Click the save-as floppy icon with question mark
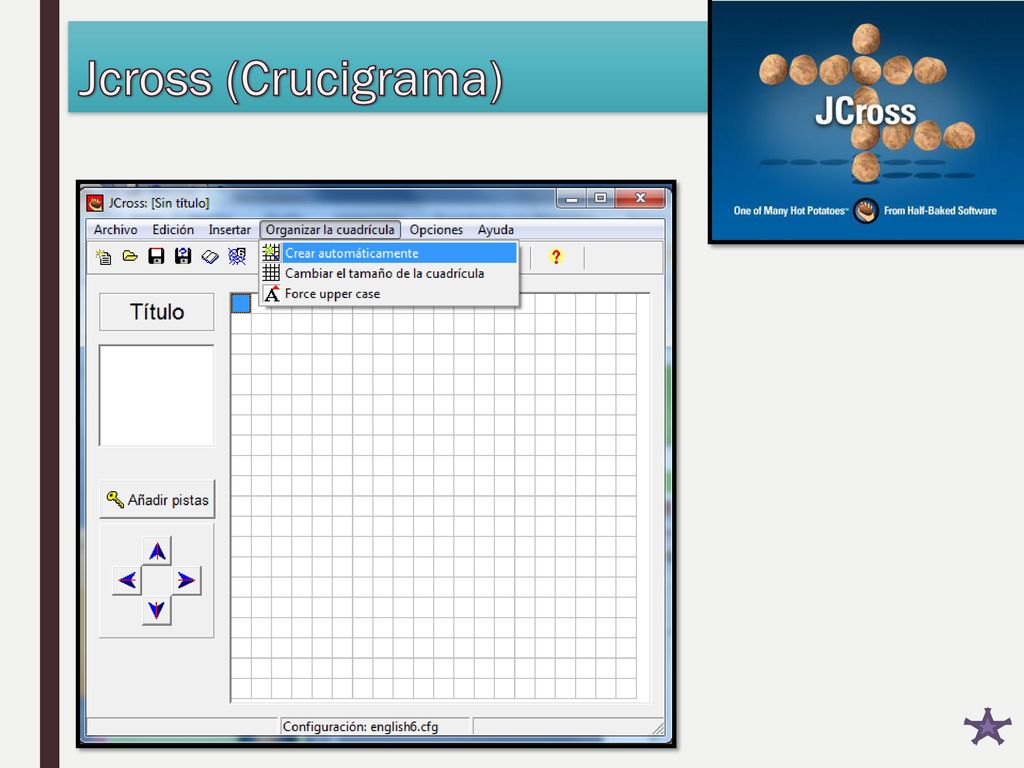1024x768 pixels. tap(183, 256)
